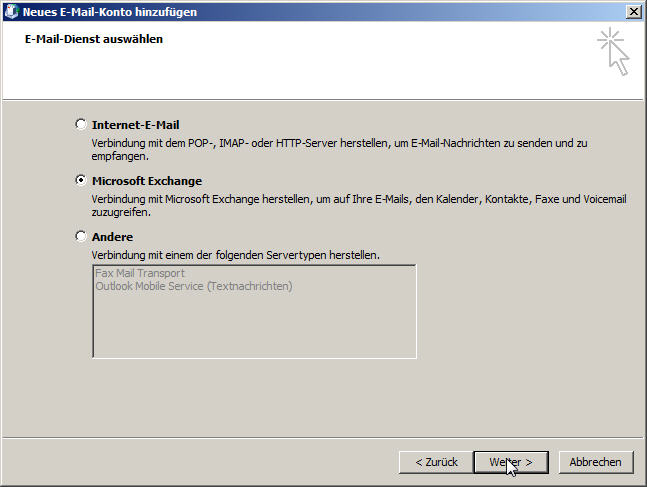
Task: Cancel the wizard via Abbrechen
Action: pyautogui.click(x=595, y=462)
